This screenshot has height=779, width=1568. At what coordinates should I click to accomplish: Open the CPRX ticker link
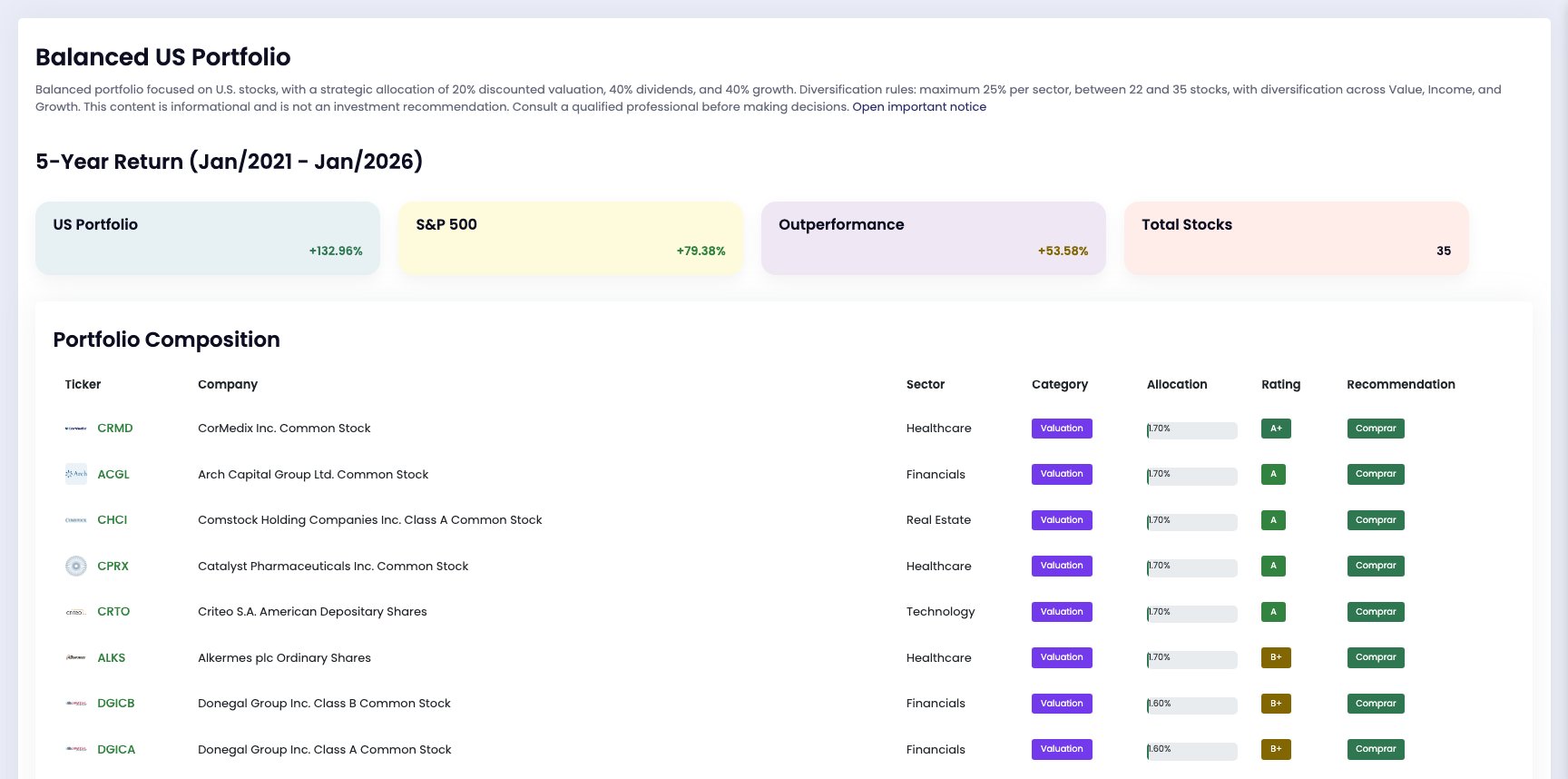coord(113,566)
